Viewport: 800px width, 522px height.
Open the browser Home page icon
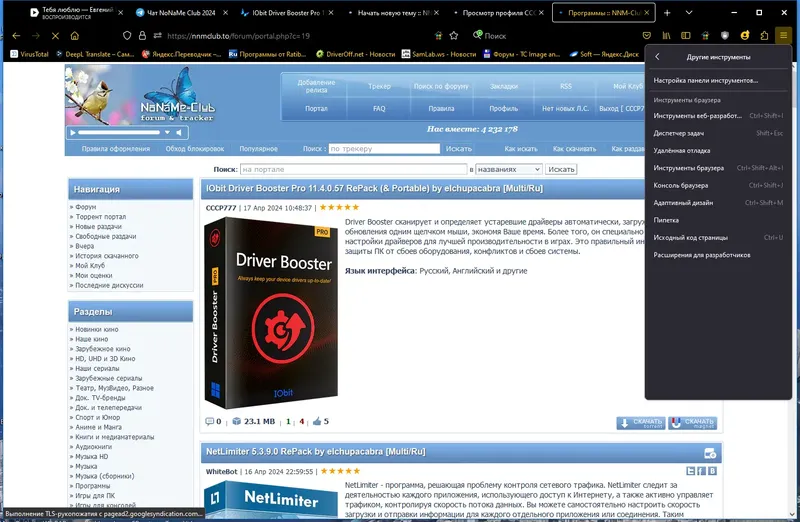coord(74,36)
